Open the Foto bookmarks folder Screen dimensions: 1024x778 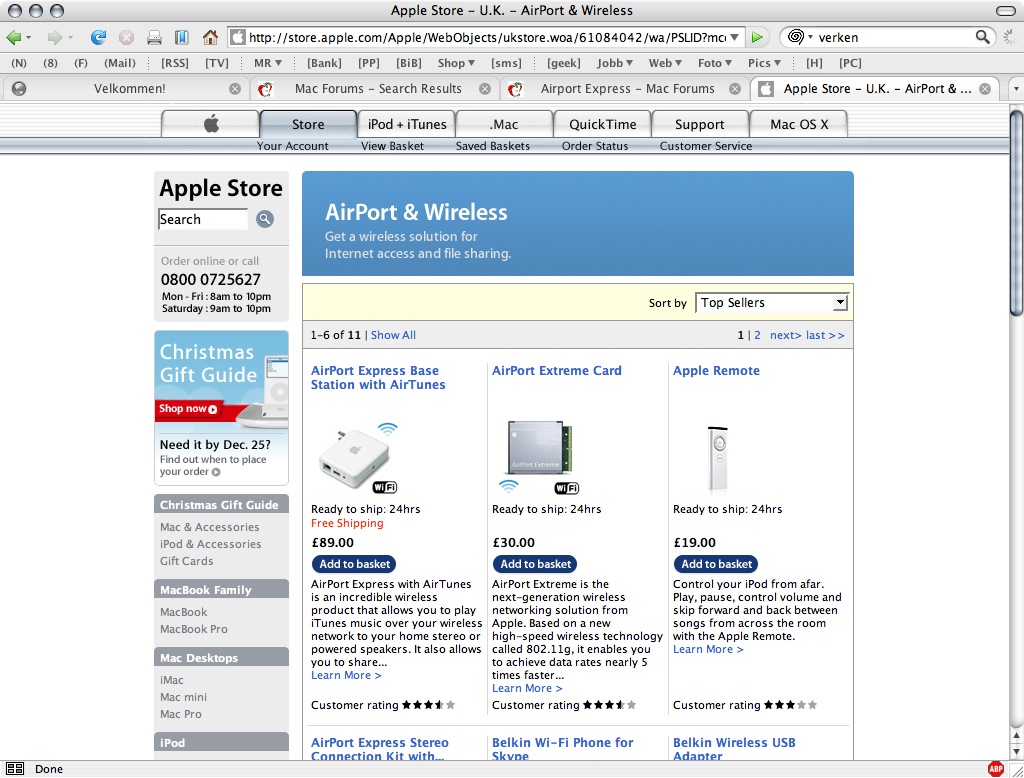click(x=714, y=63)
